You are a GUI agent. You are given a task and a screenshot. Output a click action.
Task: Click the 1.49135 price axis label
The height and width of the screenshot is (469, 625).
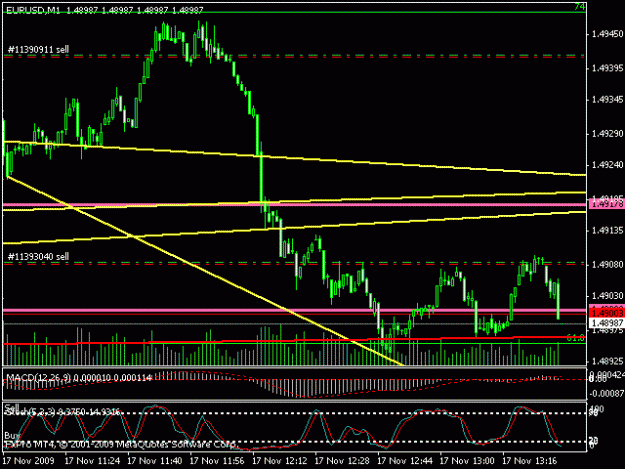tap(607, 231)
